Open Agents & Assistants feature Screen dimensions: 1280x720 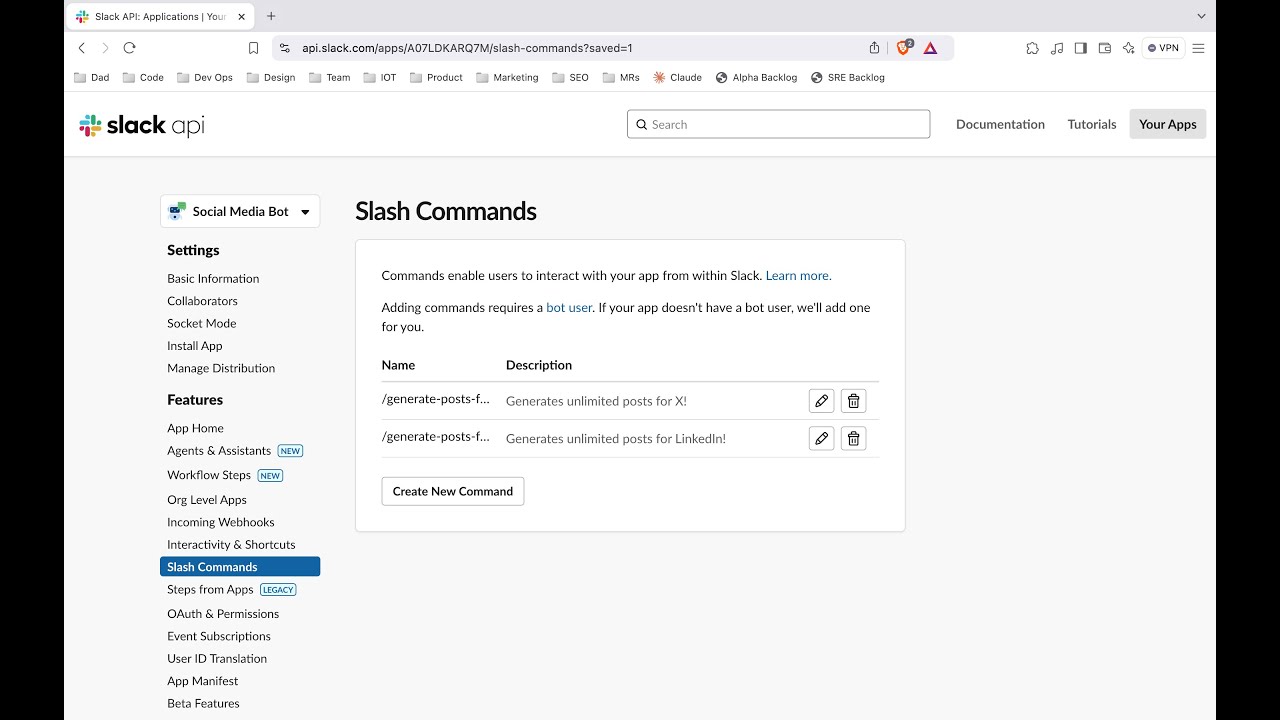(219, 450)
